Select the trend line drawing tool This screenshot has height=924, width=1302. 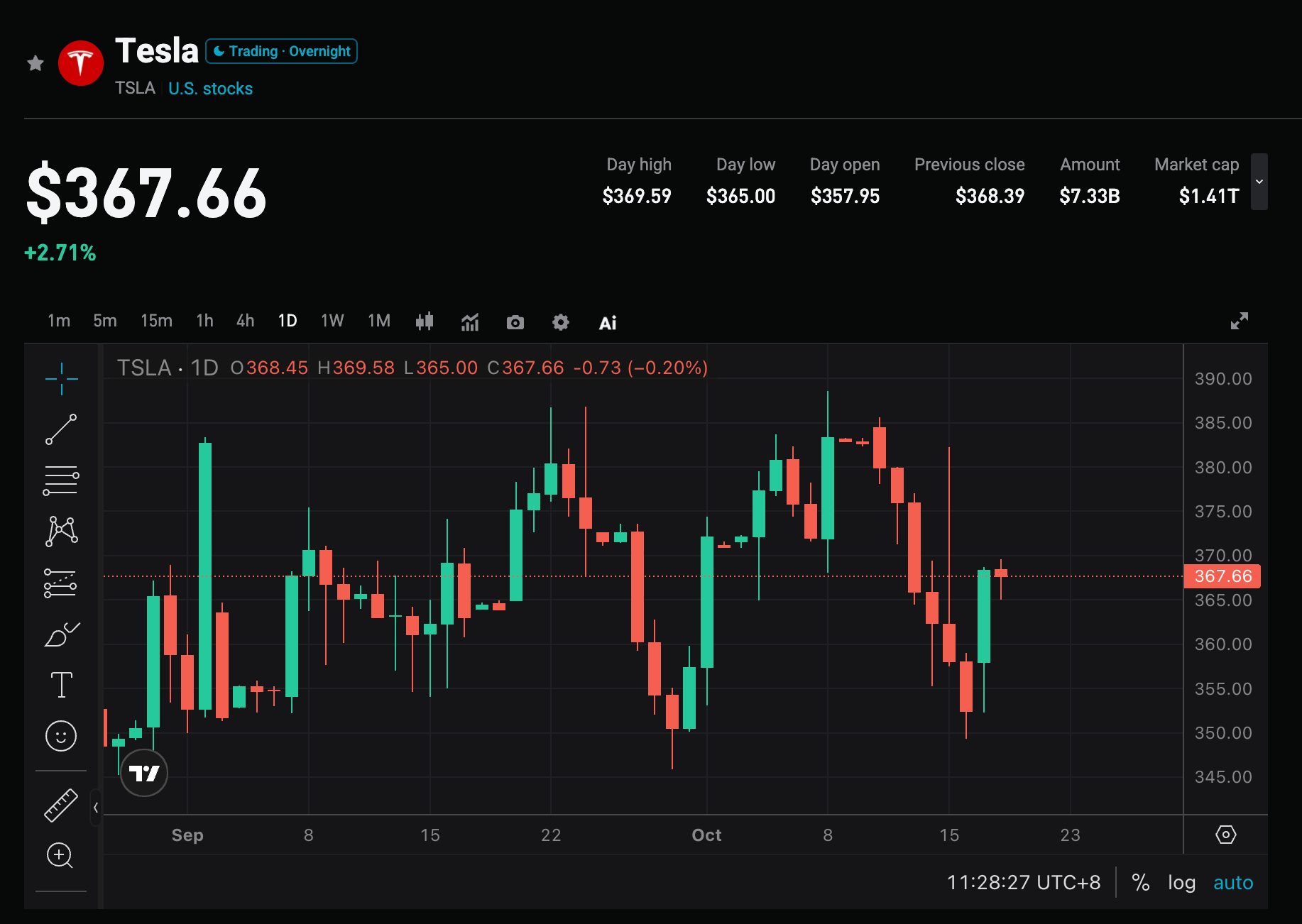[x=61, y=429]
